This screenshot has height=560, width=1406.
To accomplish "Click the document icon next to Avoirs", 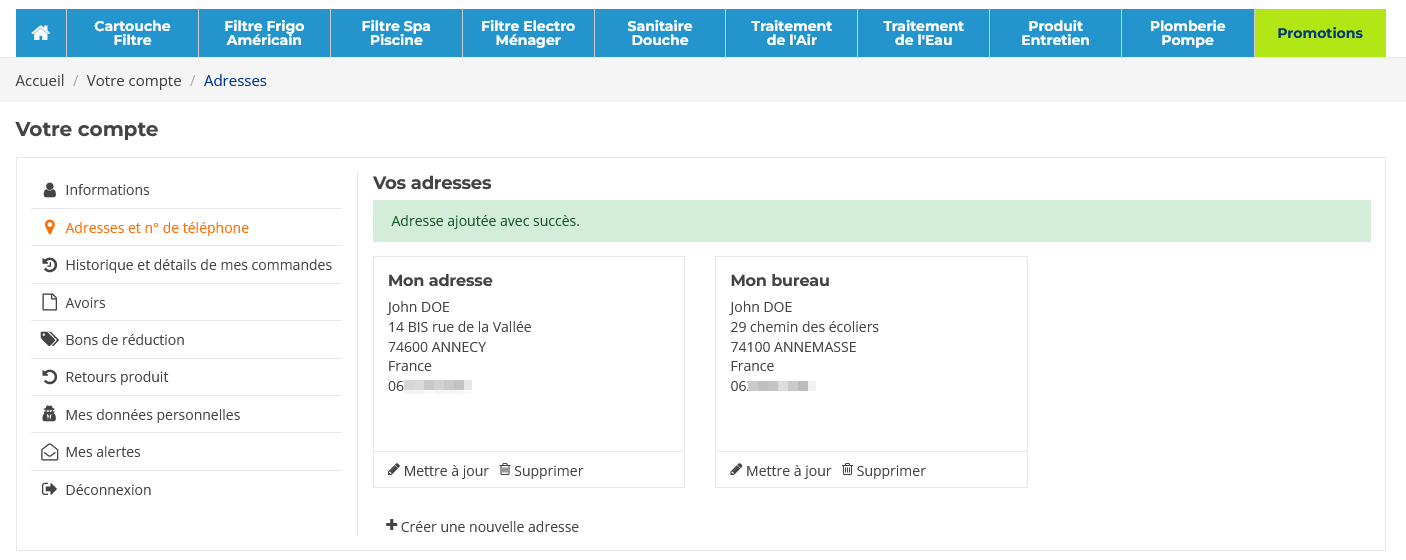I will point(49,302).
